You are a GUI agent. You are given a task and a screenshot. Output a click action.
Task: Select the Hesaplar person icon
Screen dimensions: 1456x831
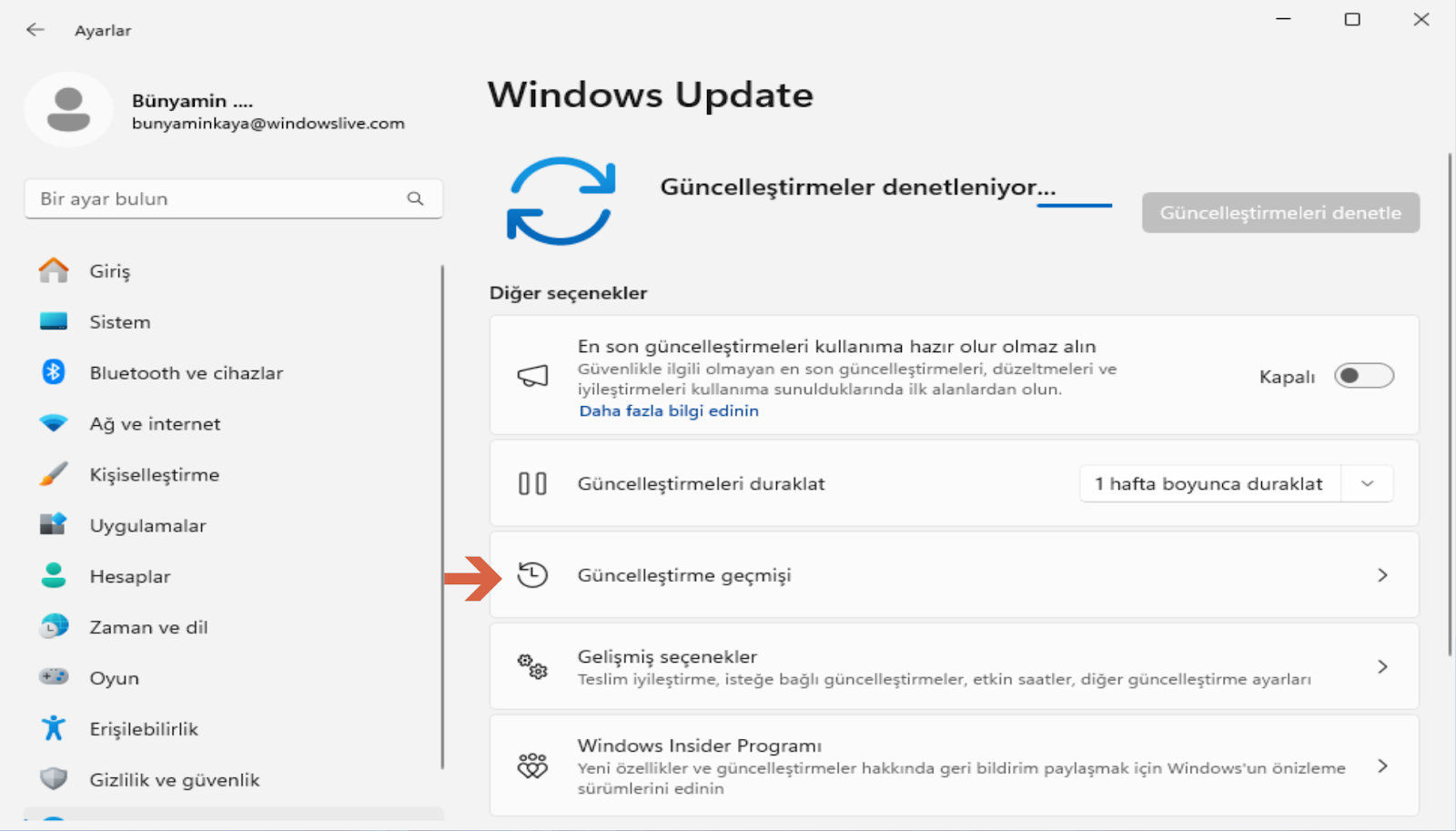[x=54, y=575]
